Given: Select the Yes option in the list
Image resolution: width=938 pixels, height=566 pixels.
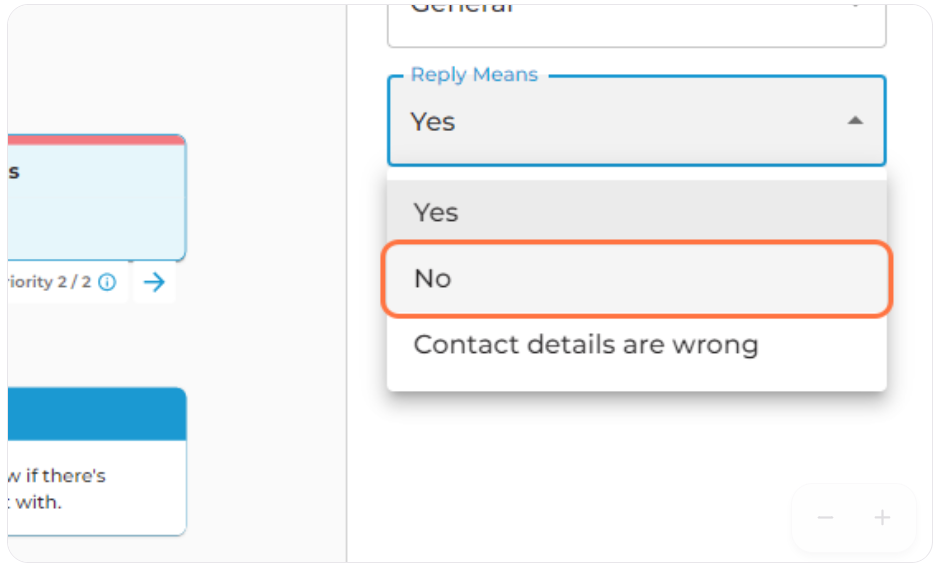Looking at the screenshot, I should pos(636,212).
